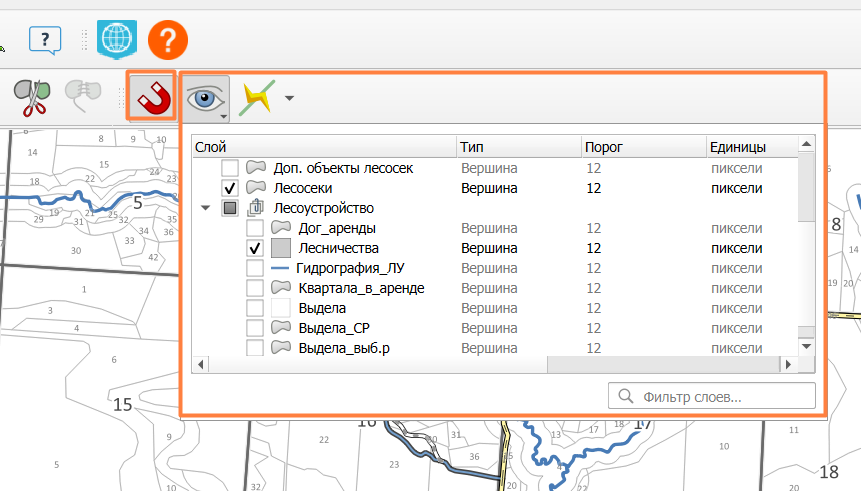The height and width of the screenshot is (491, 861).
Task: Collapse the Лесоустройство group
Action: point(205,208)
